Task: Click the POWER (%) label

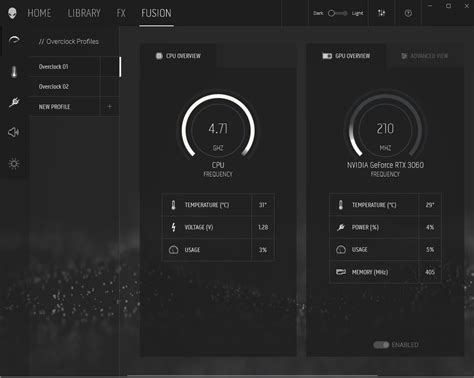Action: pyautogui.click(x=365, y=227)
